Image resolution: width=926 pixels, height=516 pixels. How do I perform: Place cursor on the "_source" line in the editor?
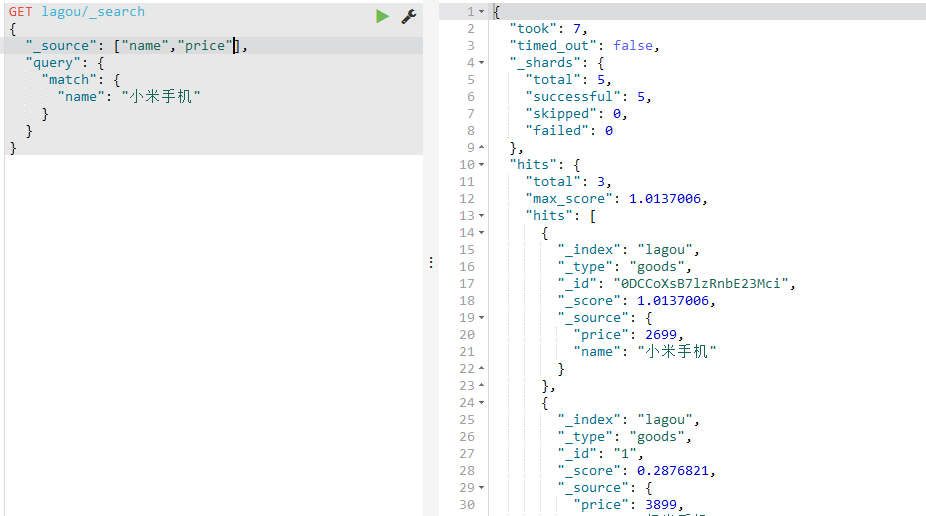coord(136,45)
